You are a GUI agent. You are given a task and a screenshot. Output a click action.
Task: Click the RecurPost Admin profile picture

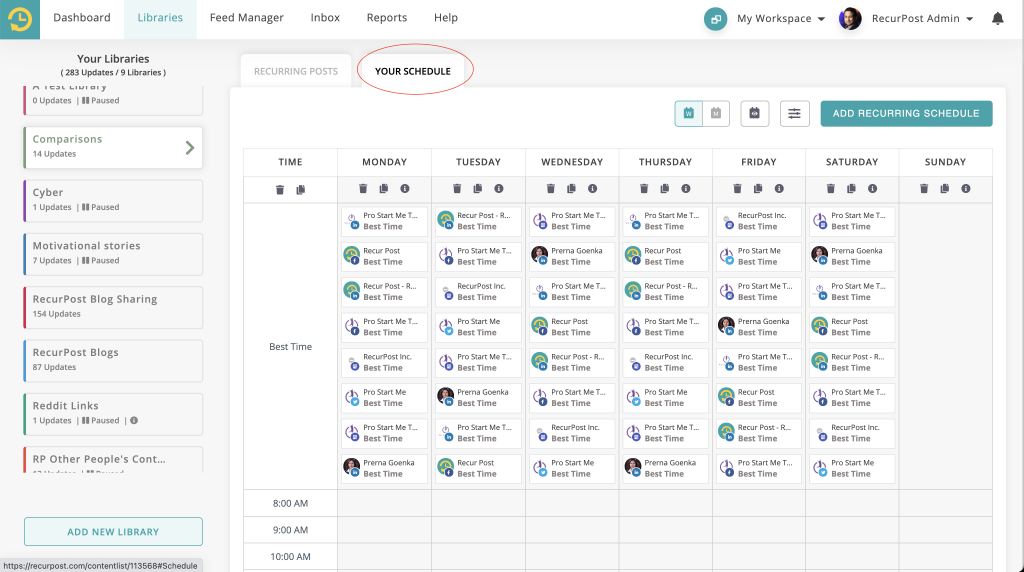(x=850, y=19)
